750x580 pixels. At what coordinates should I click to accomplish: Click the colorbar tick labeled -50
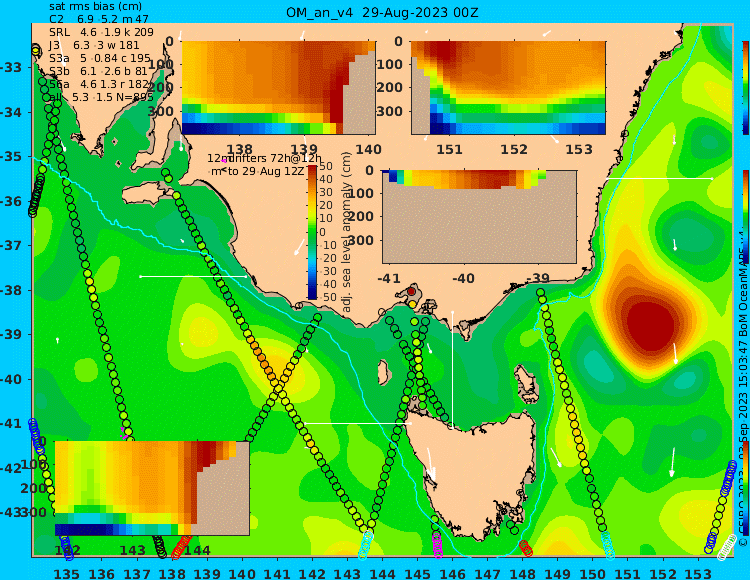[x=329, y=297]
